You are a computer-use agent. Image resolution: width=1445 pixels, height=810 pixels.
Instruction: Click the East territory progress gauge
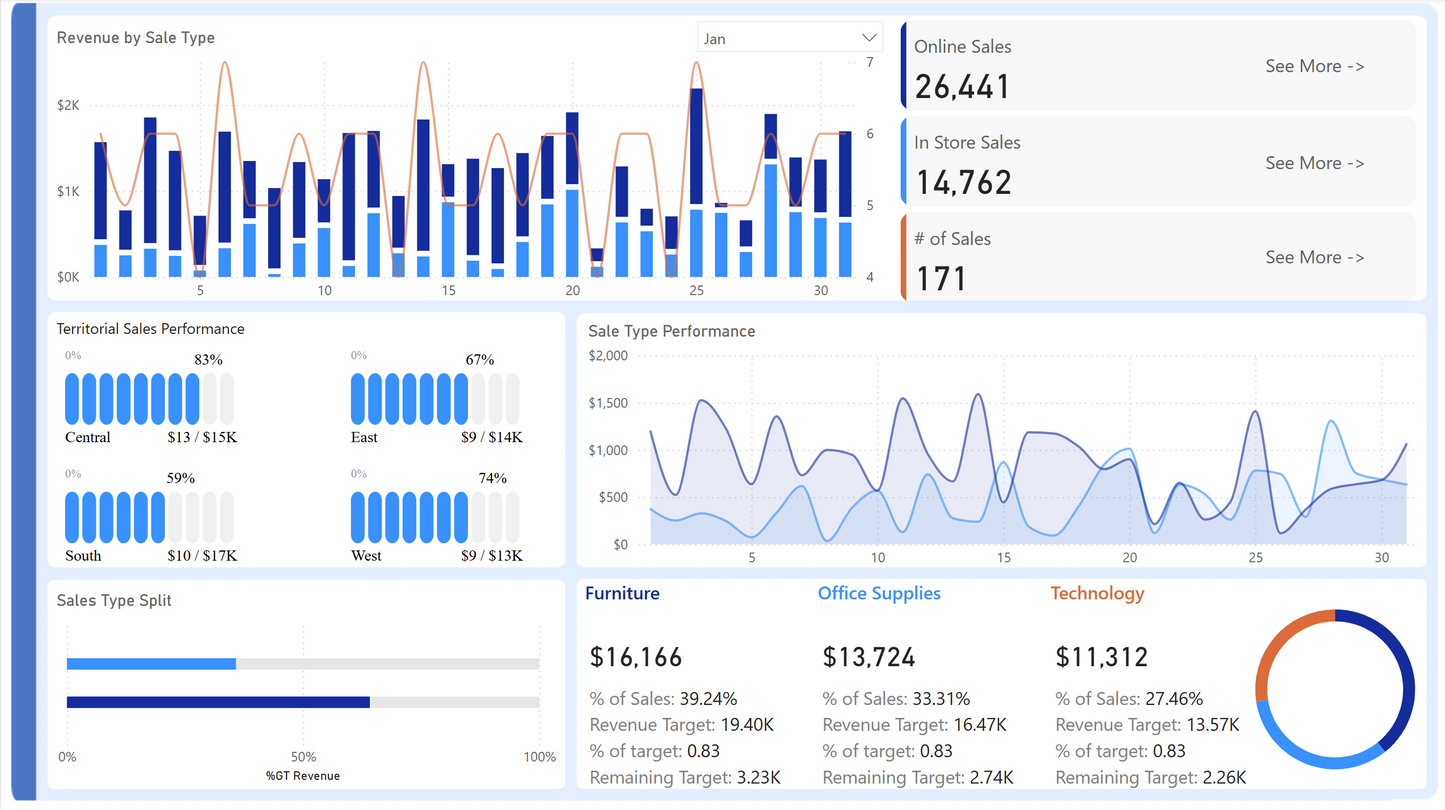[x=435, y=399]
